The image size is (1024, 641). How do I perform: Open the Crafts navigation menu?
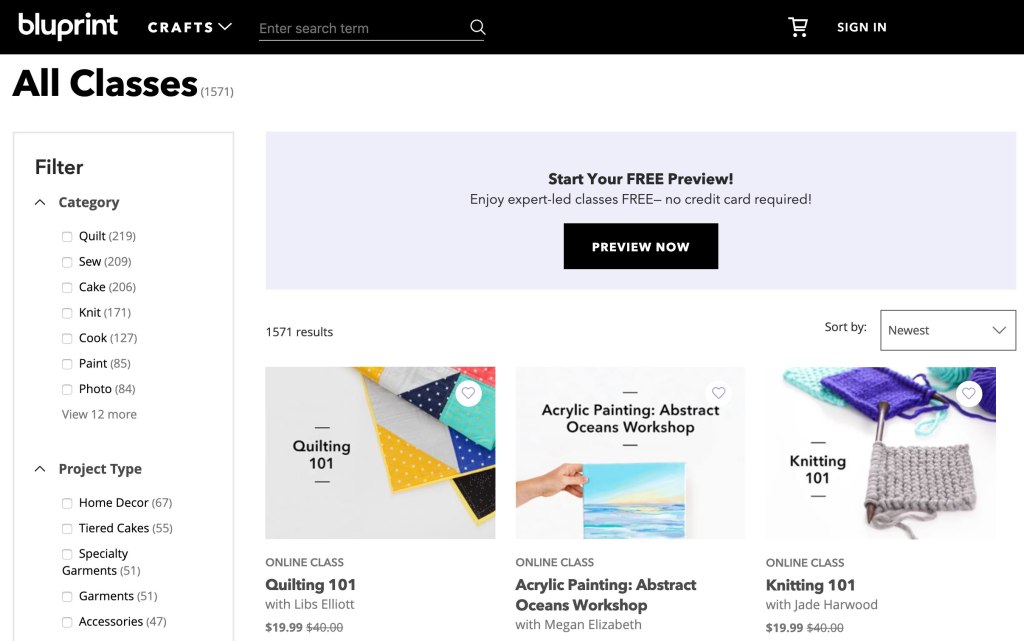pos(190,27)
